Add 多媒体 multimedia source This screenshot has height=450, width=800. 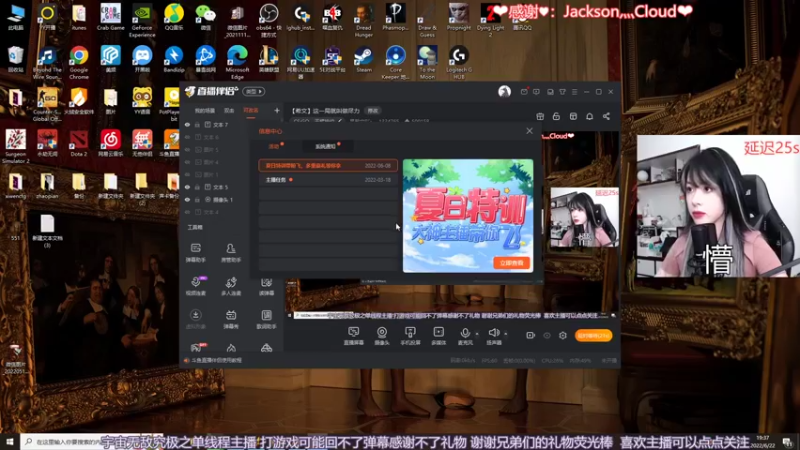439,336
